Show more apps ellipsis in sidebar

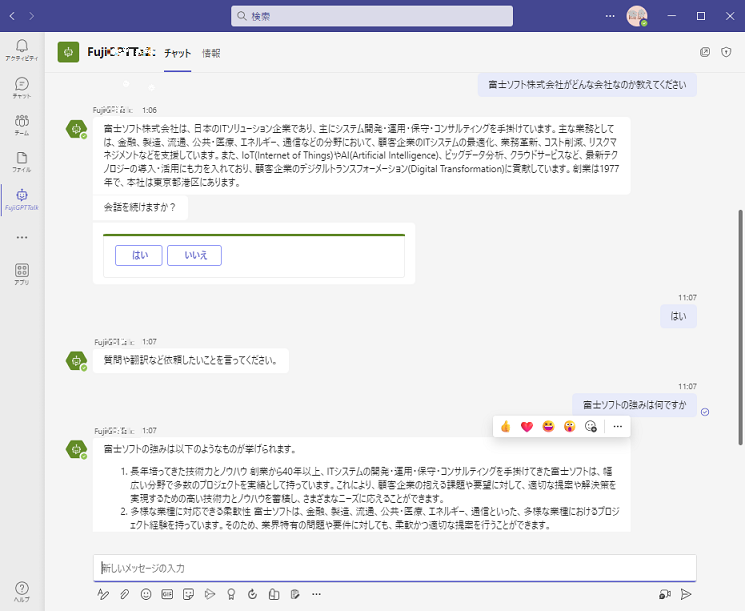(22, 237)
